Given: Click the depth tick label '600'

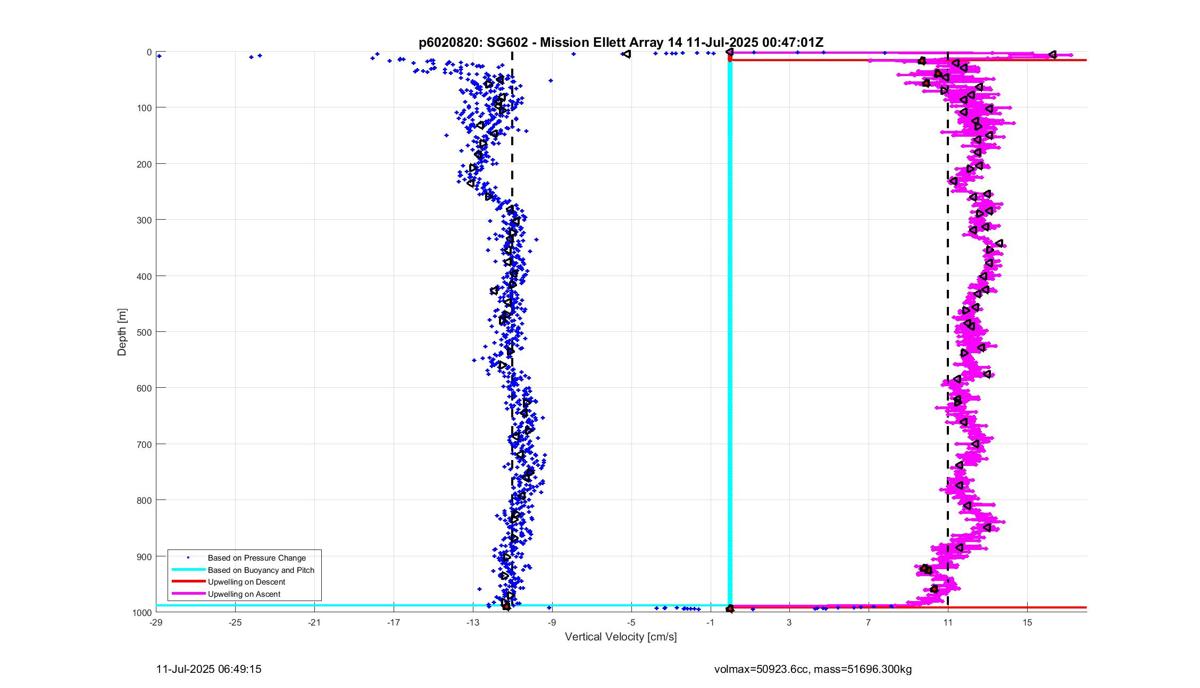Looking at the screenshot, I should click(x=144, y=388).
